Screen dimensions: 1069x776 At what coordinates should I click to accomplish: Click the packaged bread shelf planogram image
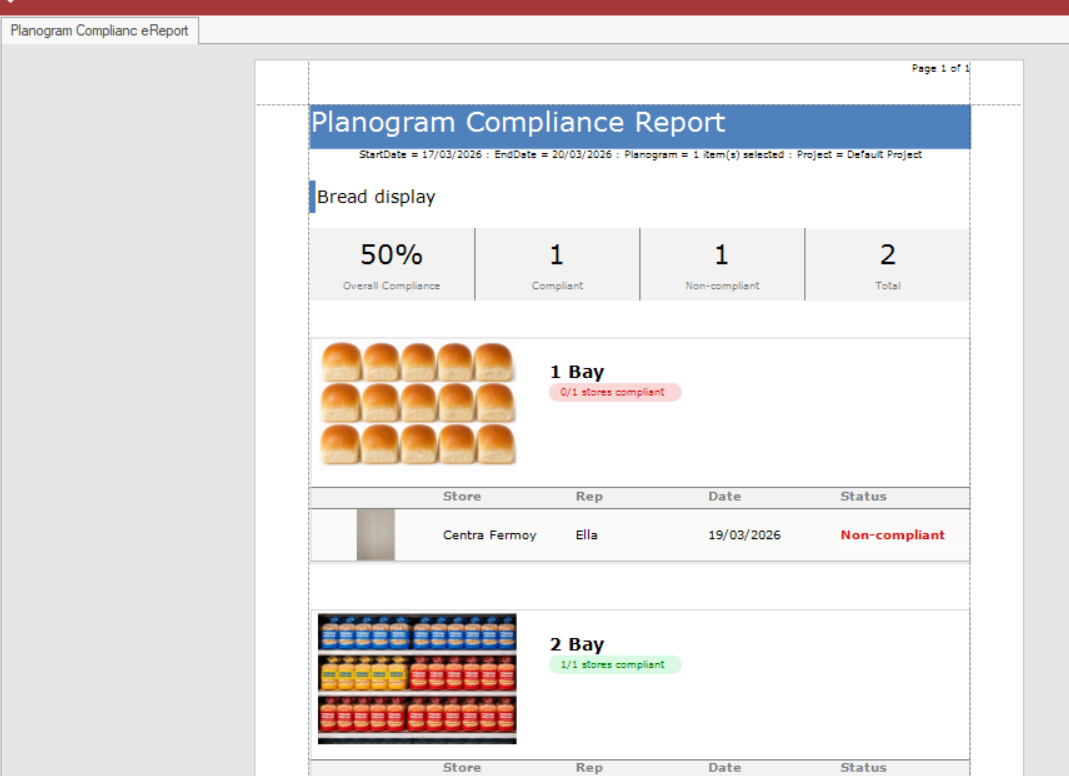point(417,678)
